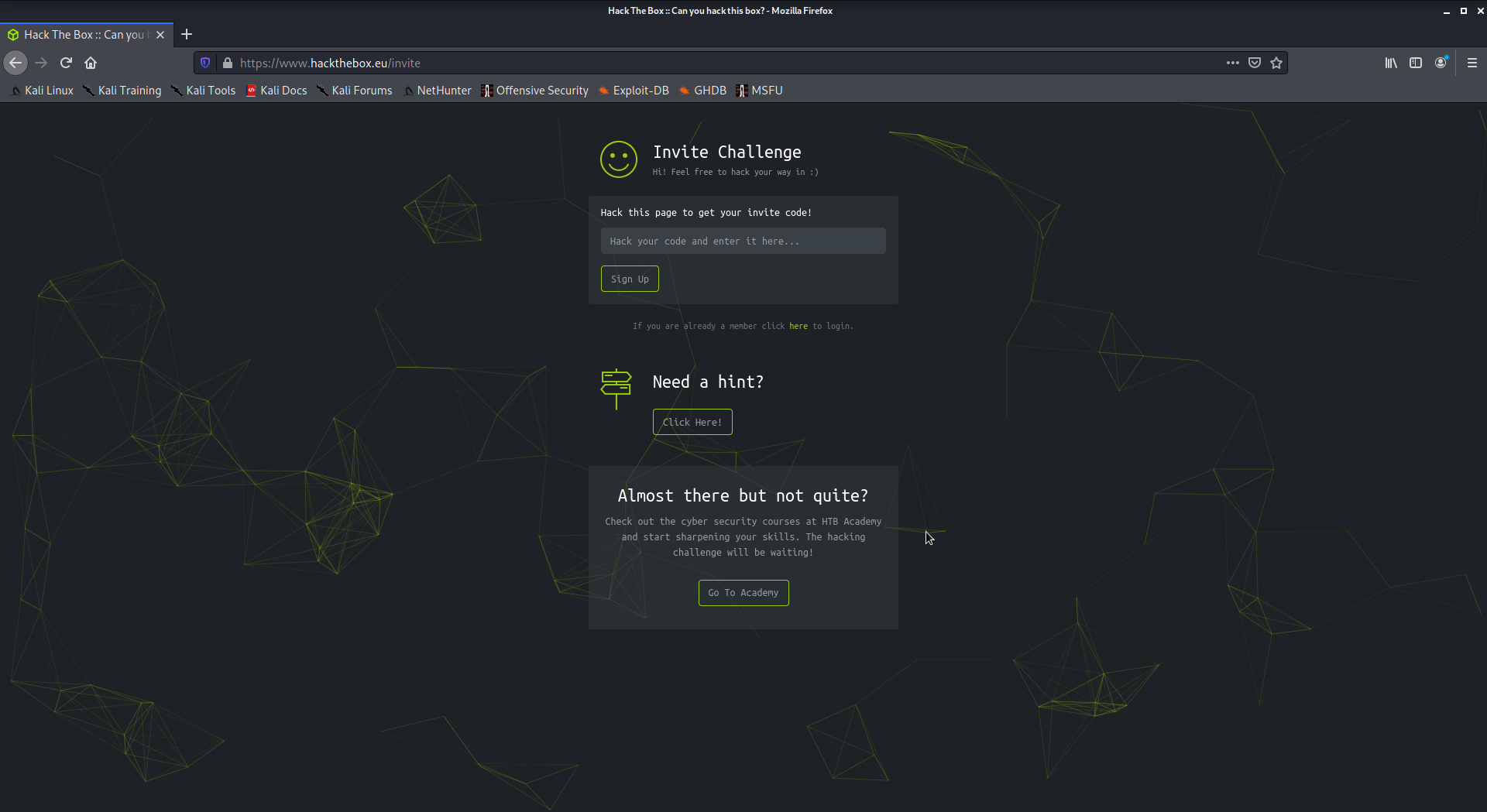
Task: Show site security info via padlock
Action: pyautogui.click(x=228, y=63)
